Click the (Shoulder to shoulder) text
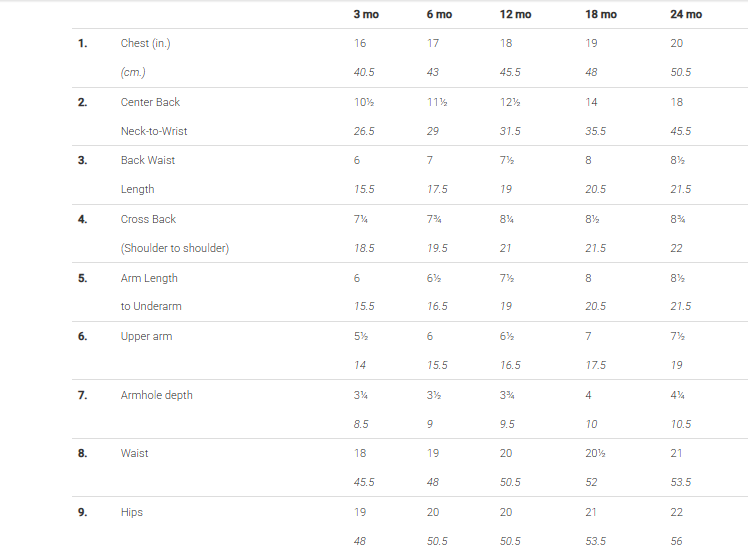748x558 pixels. [x=175, y=248]
